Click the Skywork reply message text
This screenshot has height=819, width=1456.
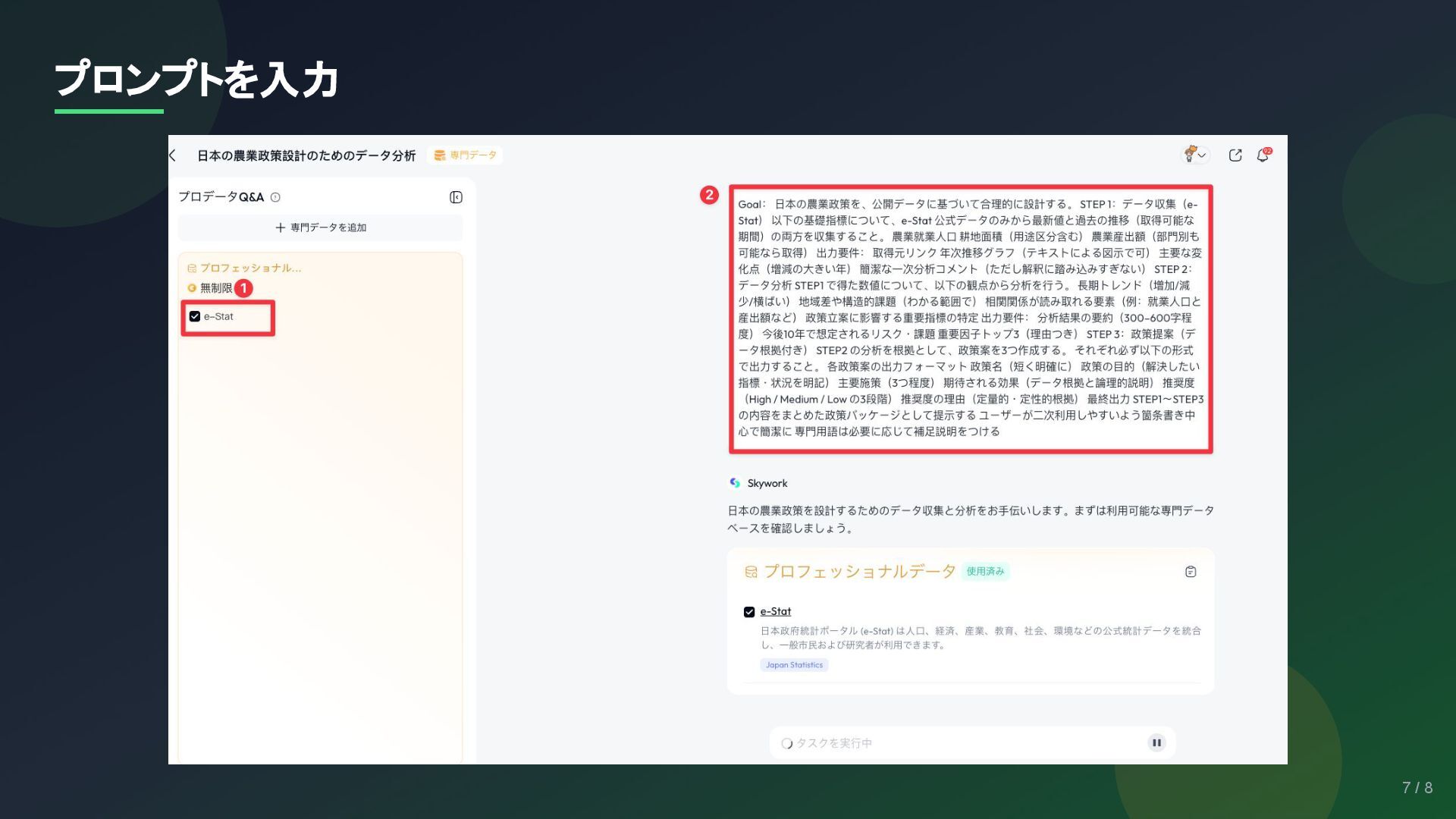(971, 519)
